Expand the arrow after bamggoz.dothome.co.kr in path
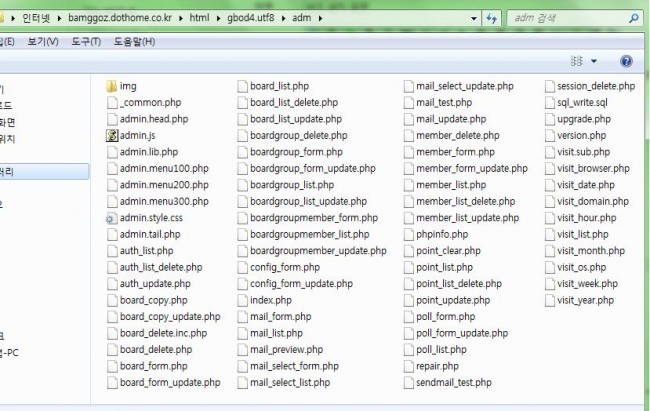 181,18
